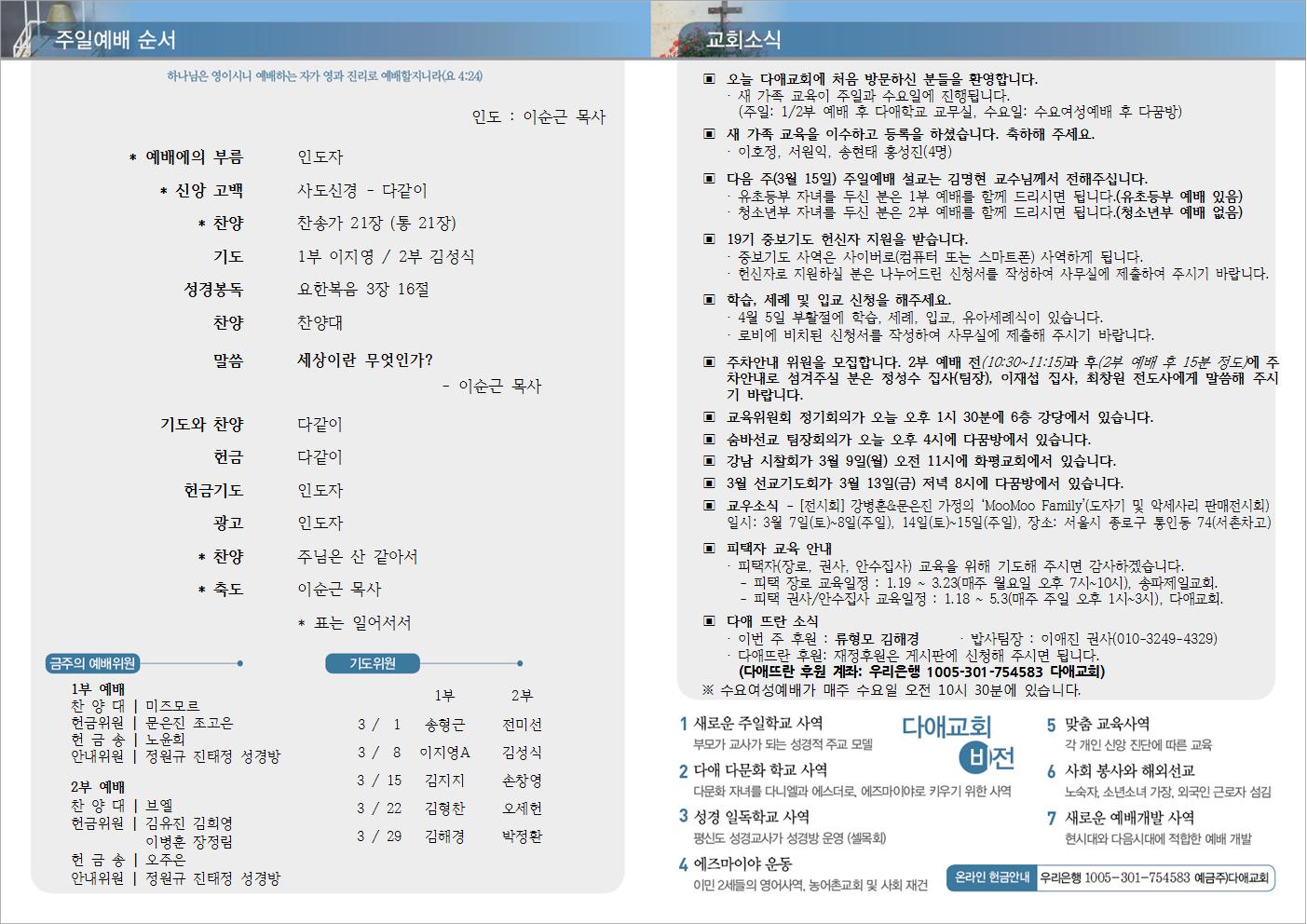Click the 온라인 헌금안내 blue label
The width and height of the screenshot is (1307, 924).
pos(991,877)
